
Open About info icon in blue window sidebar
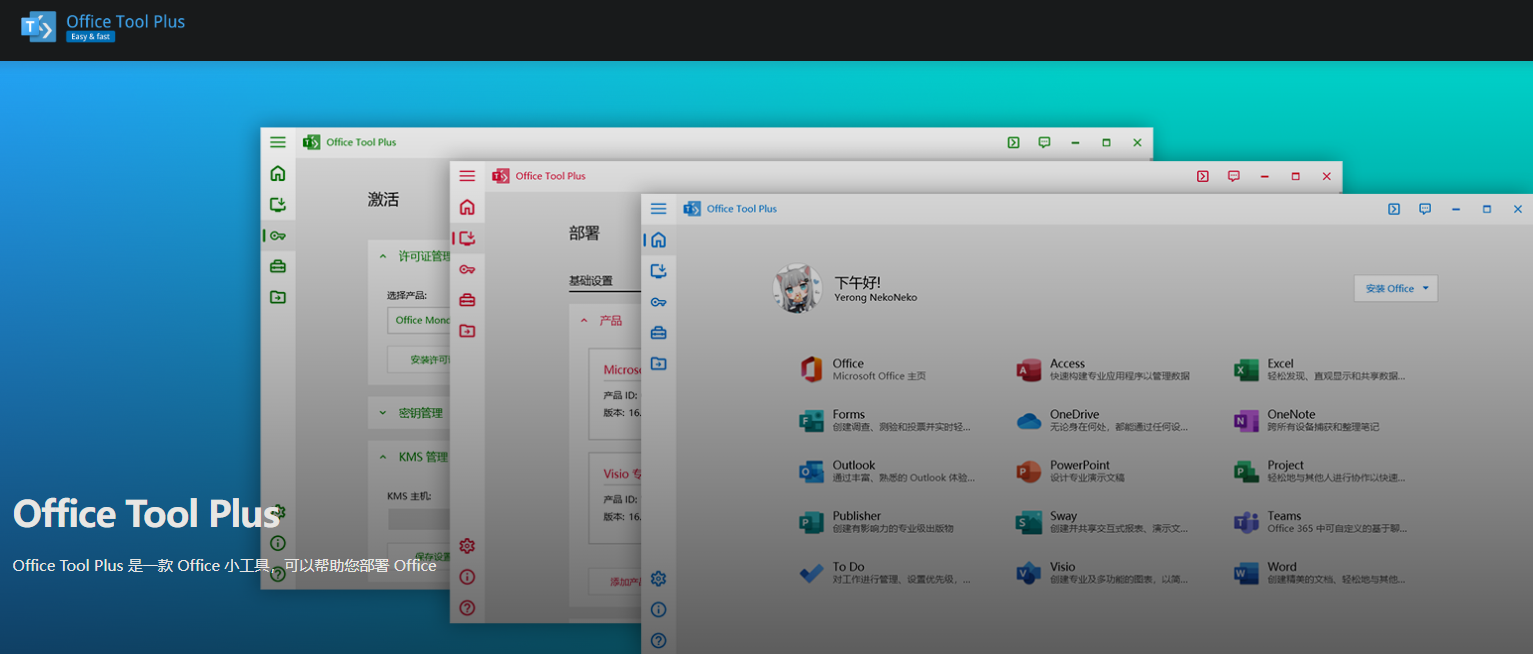(658, 610)
